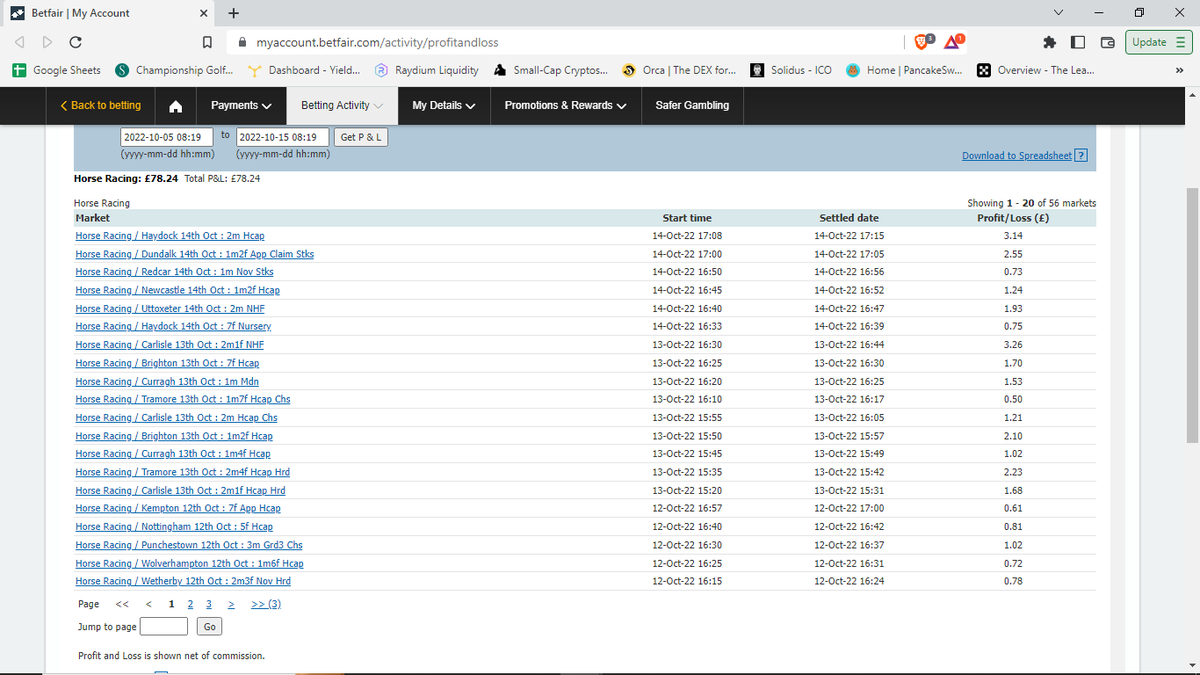Open the Small-Cap Cryptos bookmark
Screen dimensions: 1200x675
pos(551,70)
